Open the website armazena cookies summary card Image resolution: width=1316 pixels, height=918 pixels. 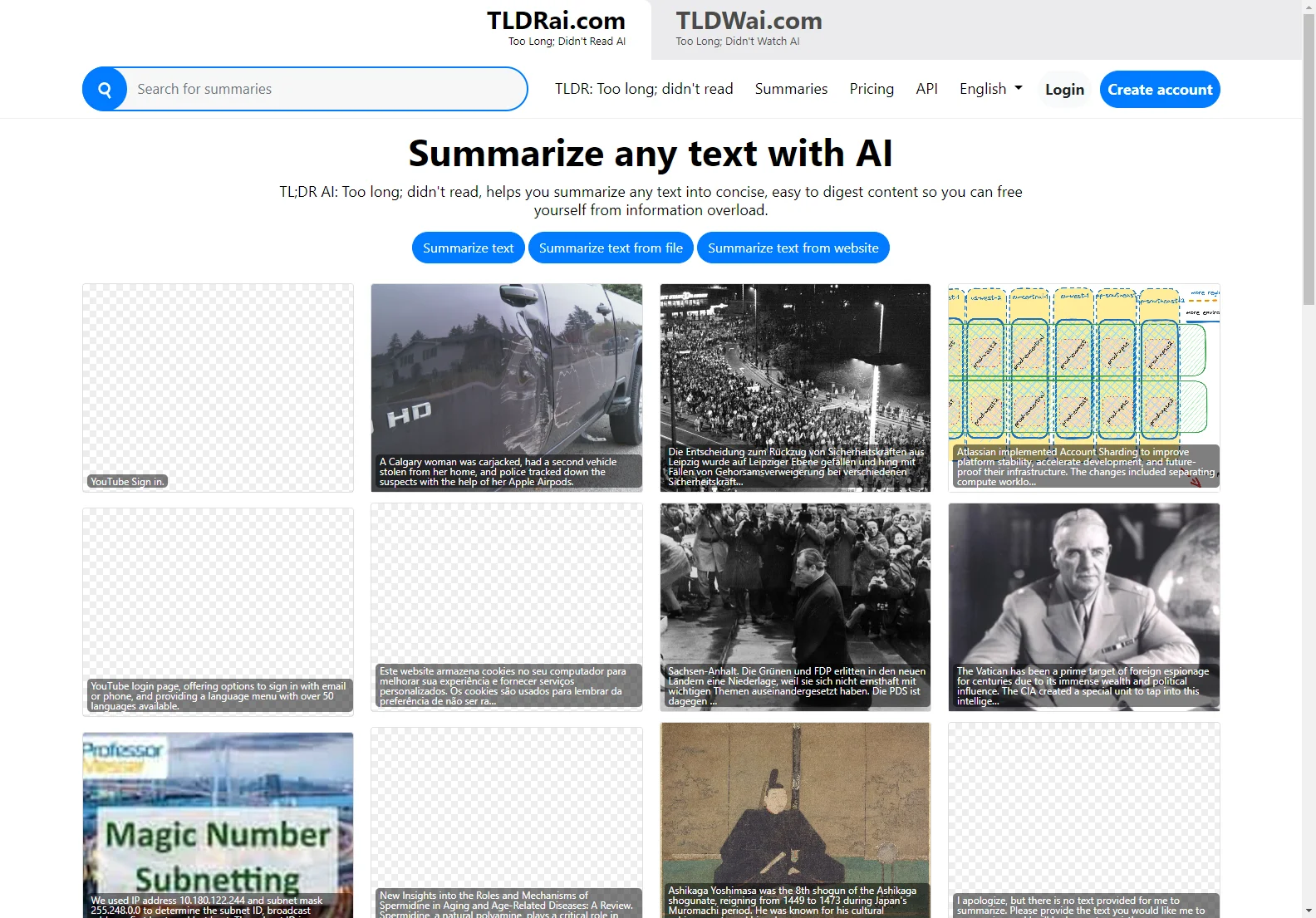[507, 607]
